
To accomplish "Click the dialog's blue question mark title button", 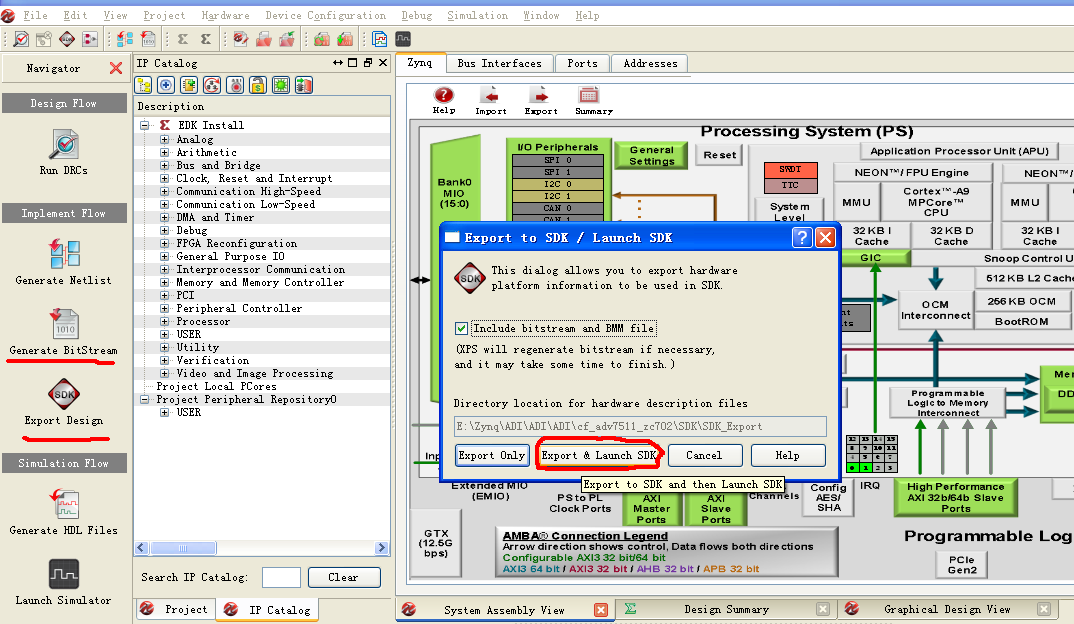I will click(x=801, y=238).
